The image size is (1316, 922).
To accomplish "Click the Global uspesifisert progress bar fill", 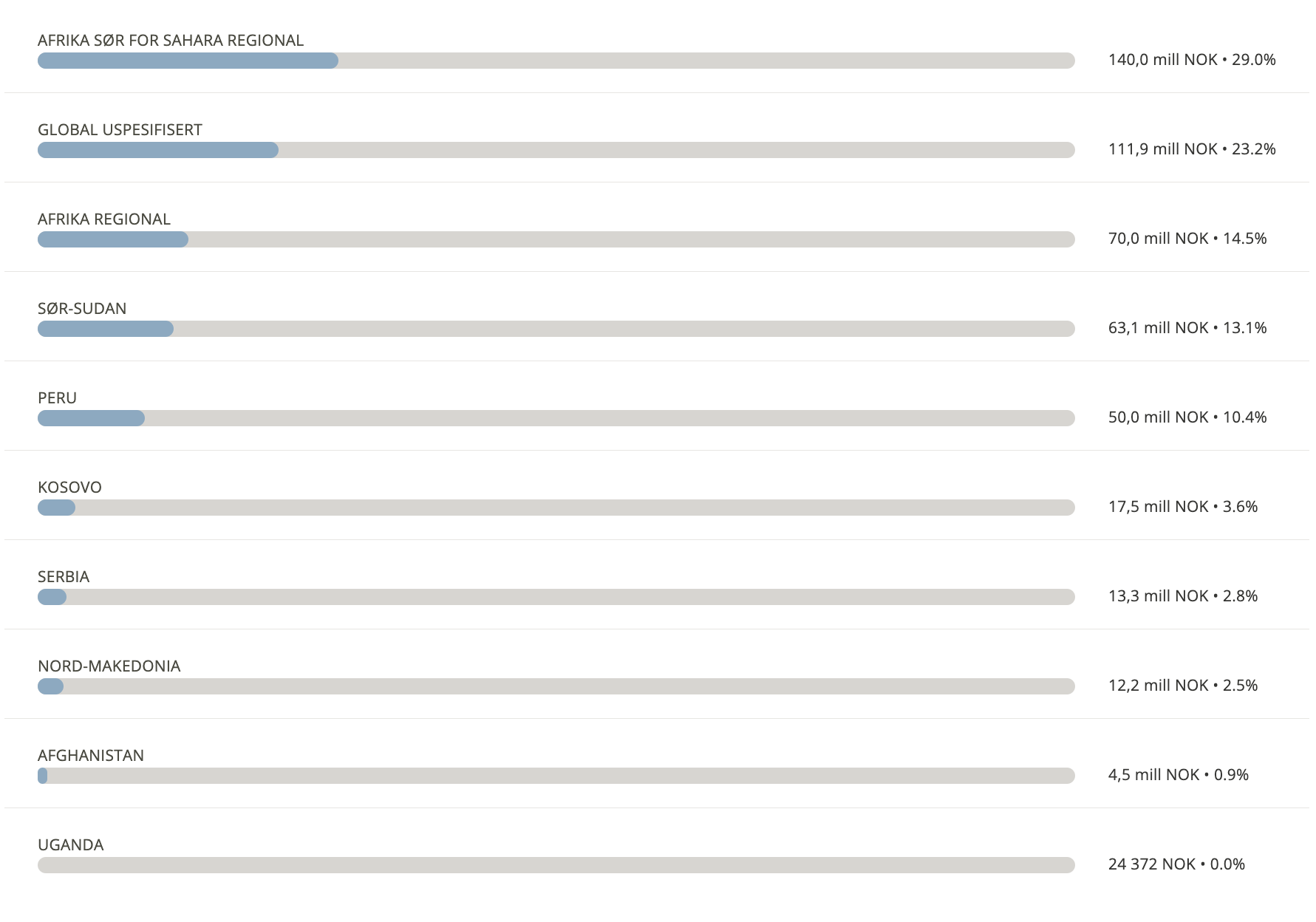I will (158, 150).
